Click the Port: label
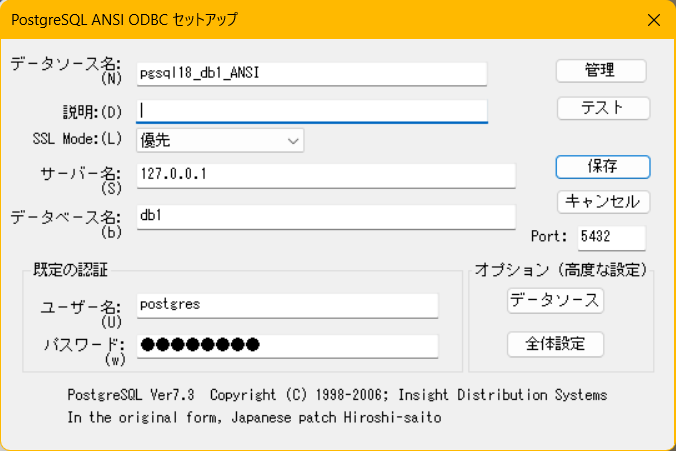 point(548,236)
